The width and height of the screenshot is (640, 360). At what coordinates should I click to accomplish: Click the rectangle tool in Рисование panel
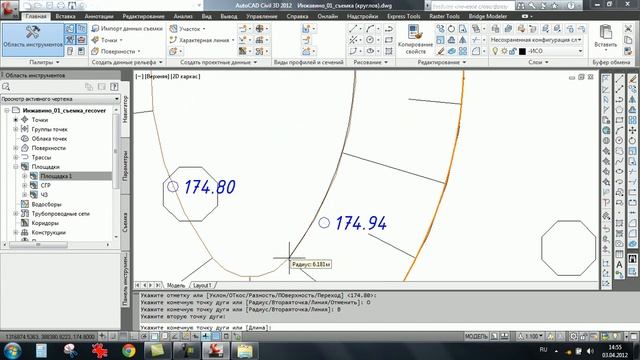coord(389,40)
